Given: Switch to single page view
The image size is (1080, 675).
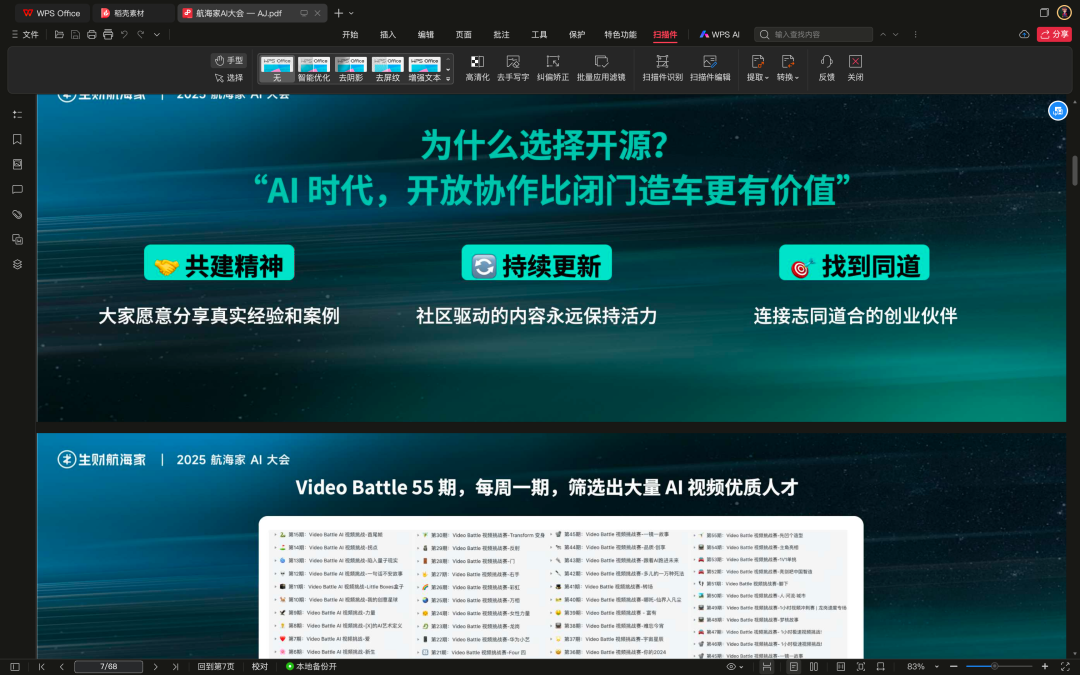Looking at the screenshot, I should 793,667.
